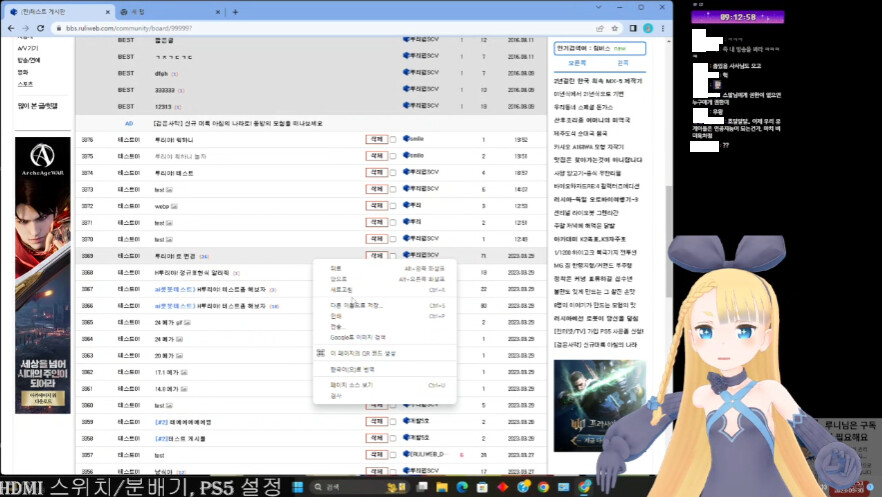This screenshot has width=882, height=497.
Task: Choose the QR code creation menu entry
Action: click(385, 353)
